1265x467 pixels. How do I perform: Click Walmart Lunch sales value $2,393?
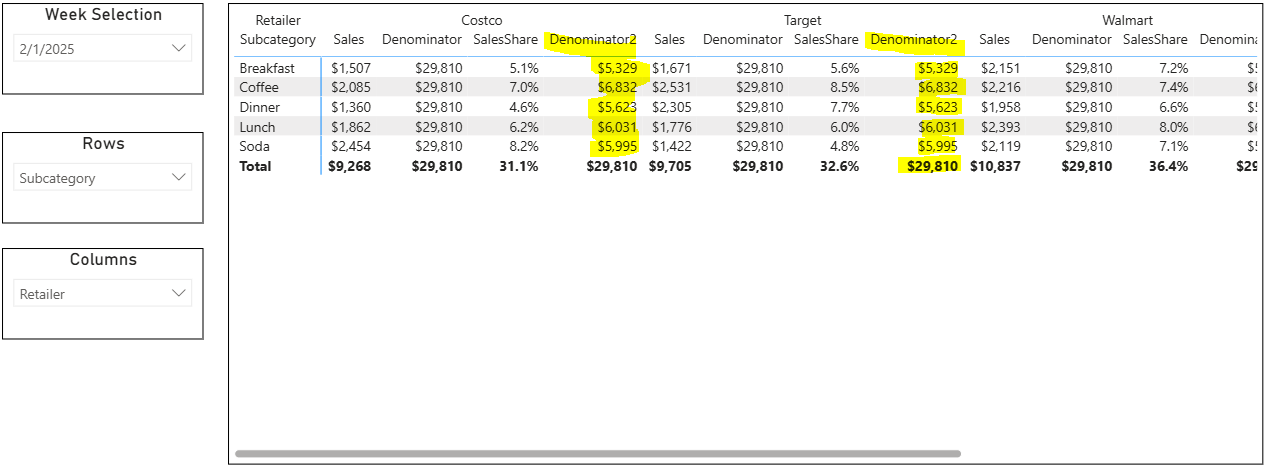tap(1000, 127)
